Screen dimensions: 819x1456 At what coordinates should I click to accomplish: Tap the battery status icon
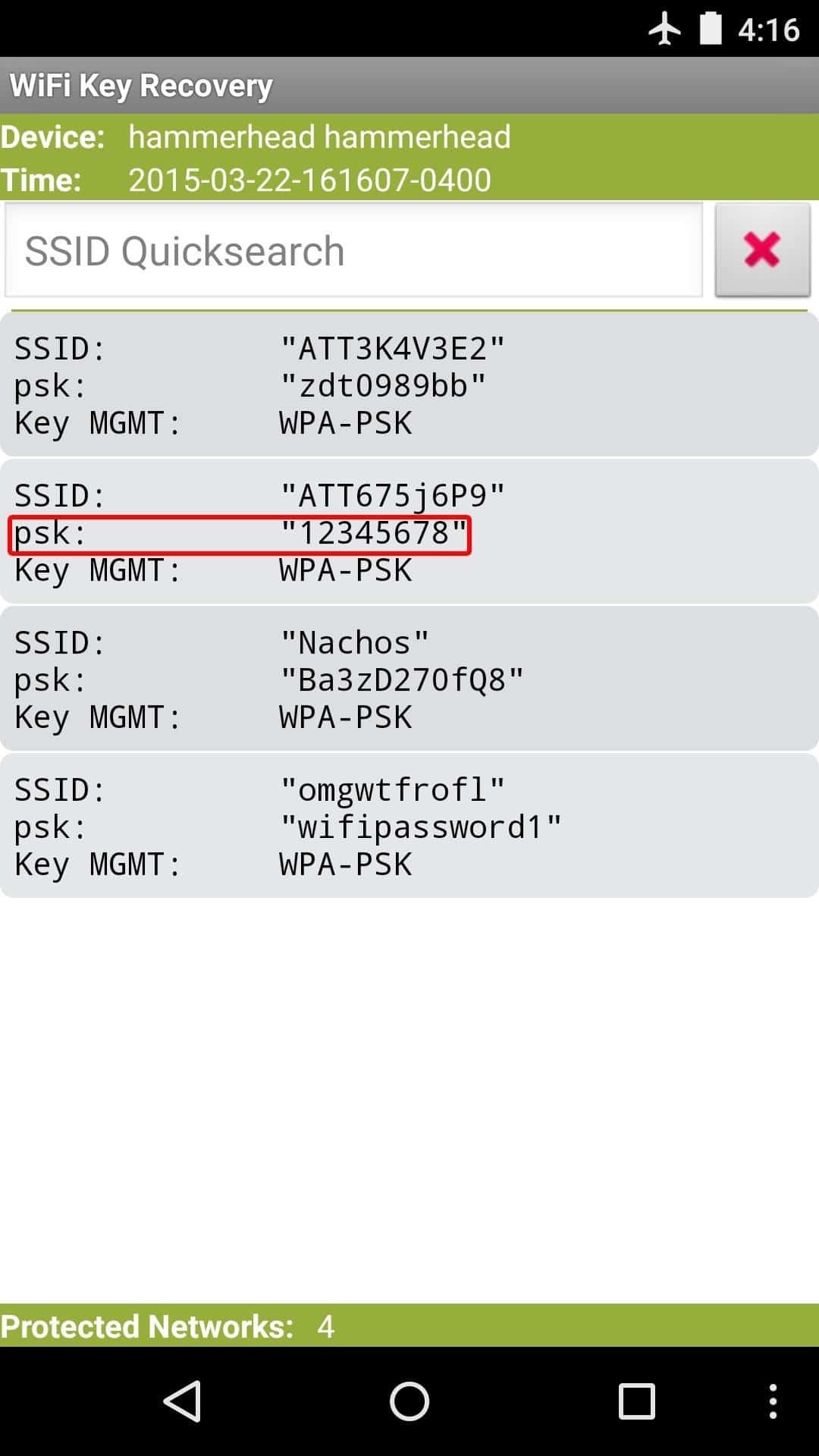click(711, 29)
